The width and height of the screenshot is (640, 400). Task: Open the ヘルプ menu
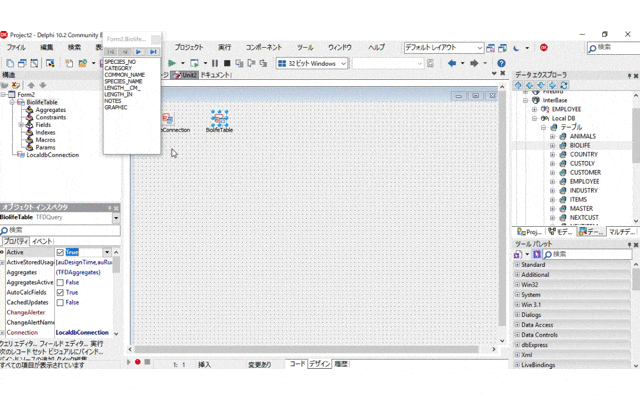(376, 48)
